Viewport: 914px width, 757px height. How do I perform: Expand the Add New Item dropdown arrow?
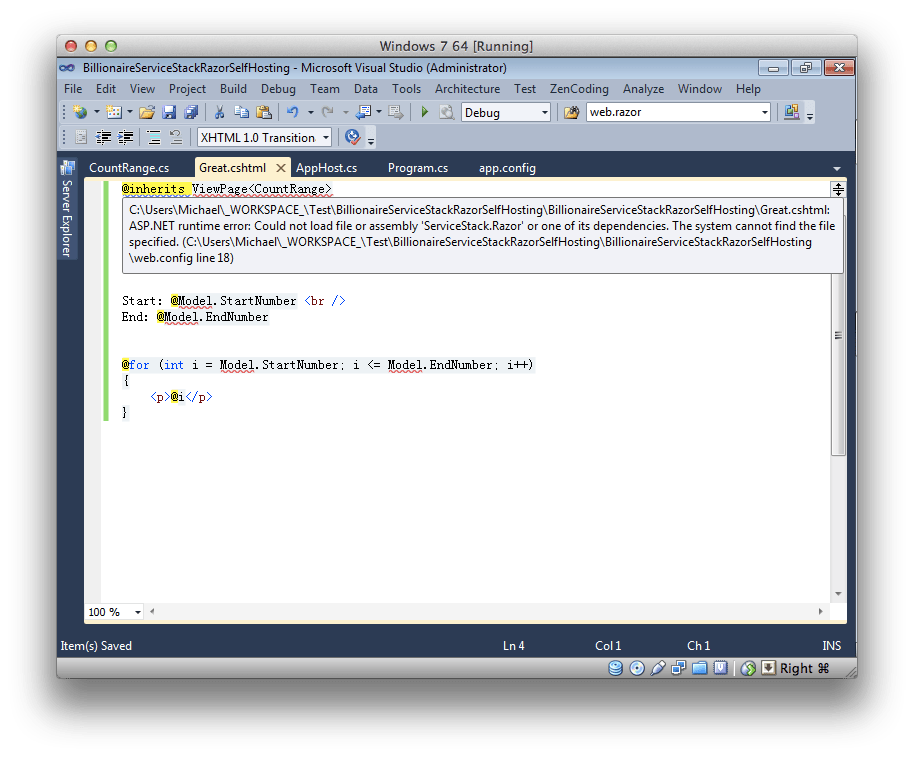(x=130, y=112)
